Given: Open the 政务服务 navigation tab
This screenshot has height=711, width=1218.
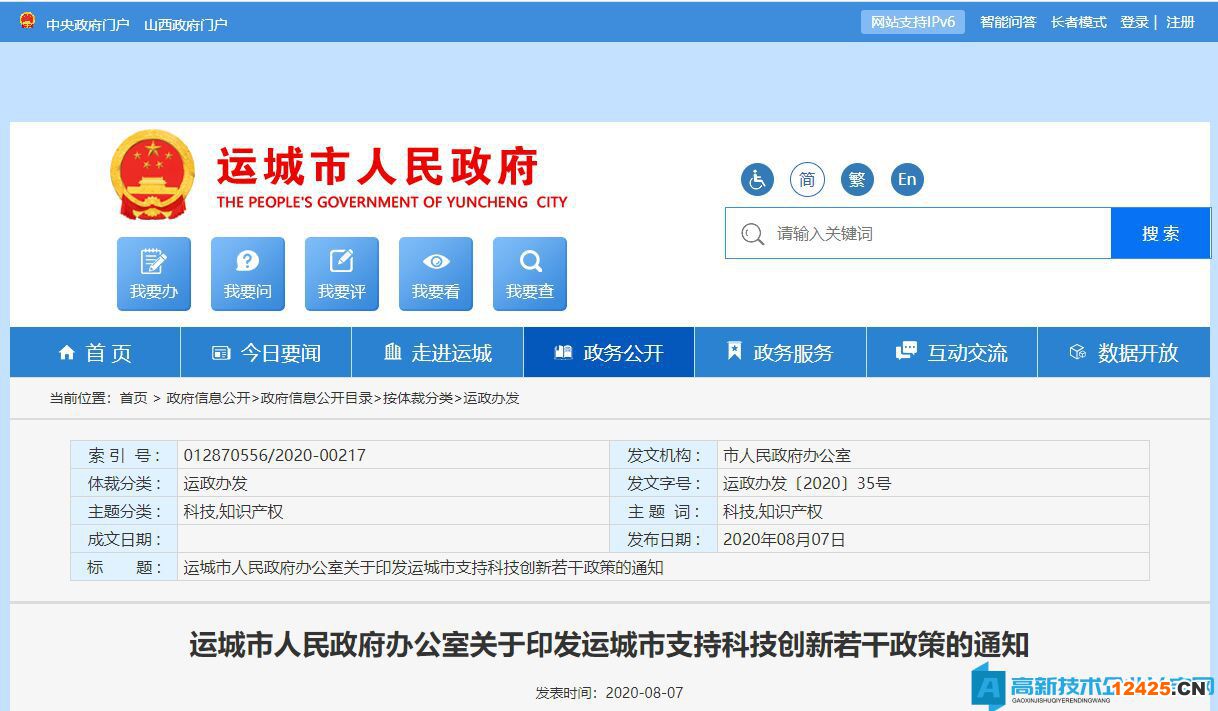Looking at the screenshot, I should tap(780, 353).
